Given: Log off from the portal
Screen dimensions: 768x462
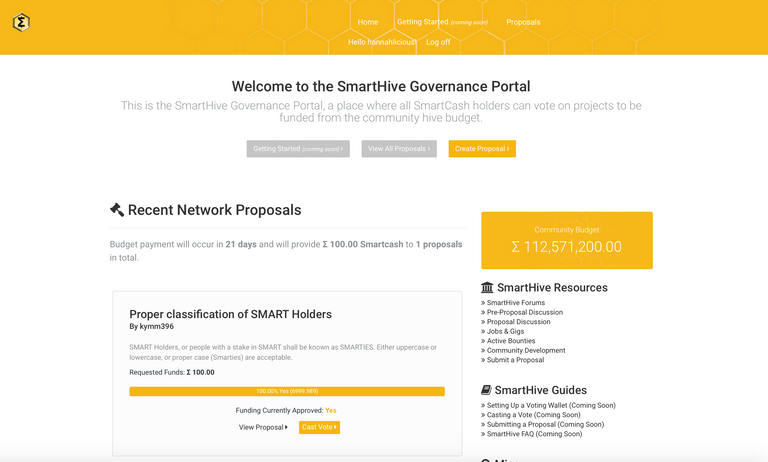Looking at the screenshot, I should point(438,42).
